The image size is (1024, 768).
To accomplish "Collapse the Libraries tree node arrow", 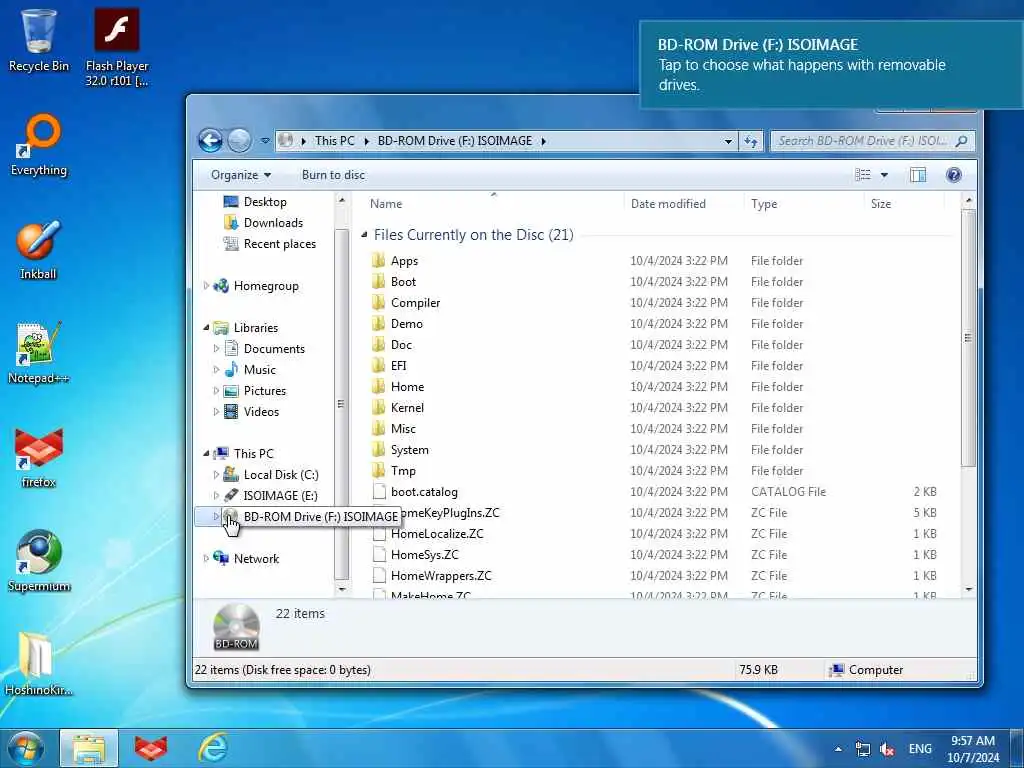I will click(206, 327).
